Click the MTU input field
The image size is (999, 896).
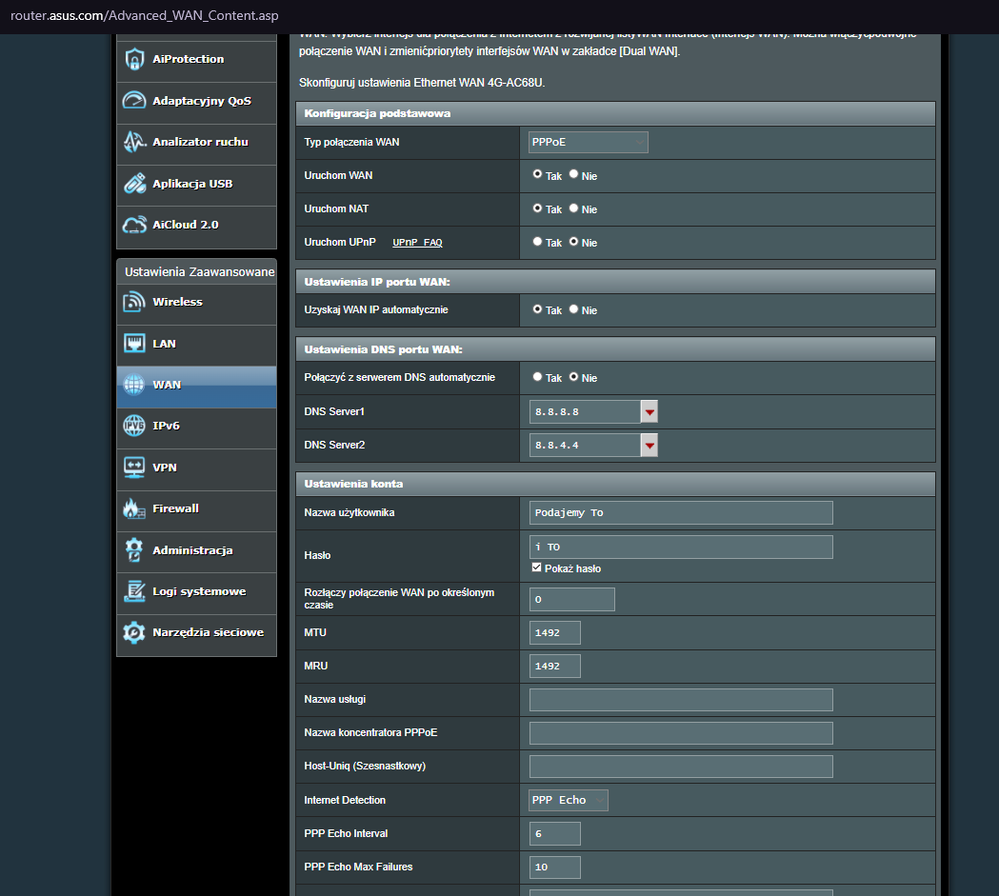pos(555,633)
